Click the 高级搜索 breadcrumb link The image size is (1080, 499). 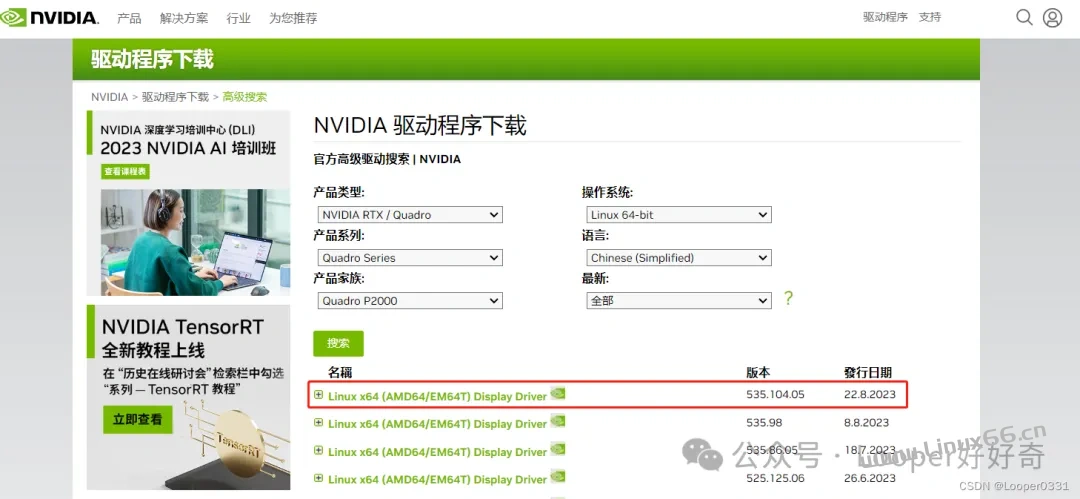[x=245, y=97]
